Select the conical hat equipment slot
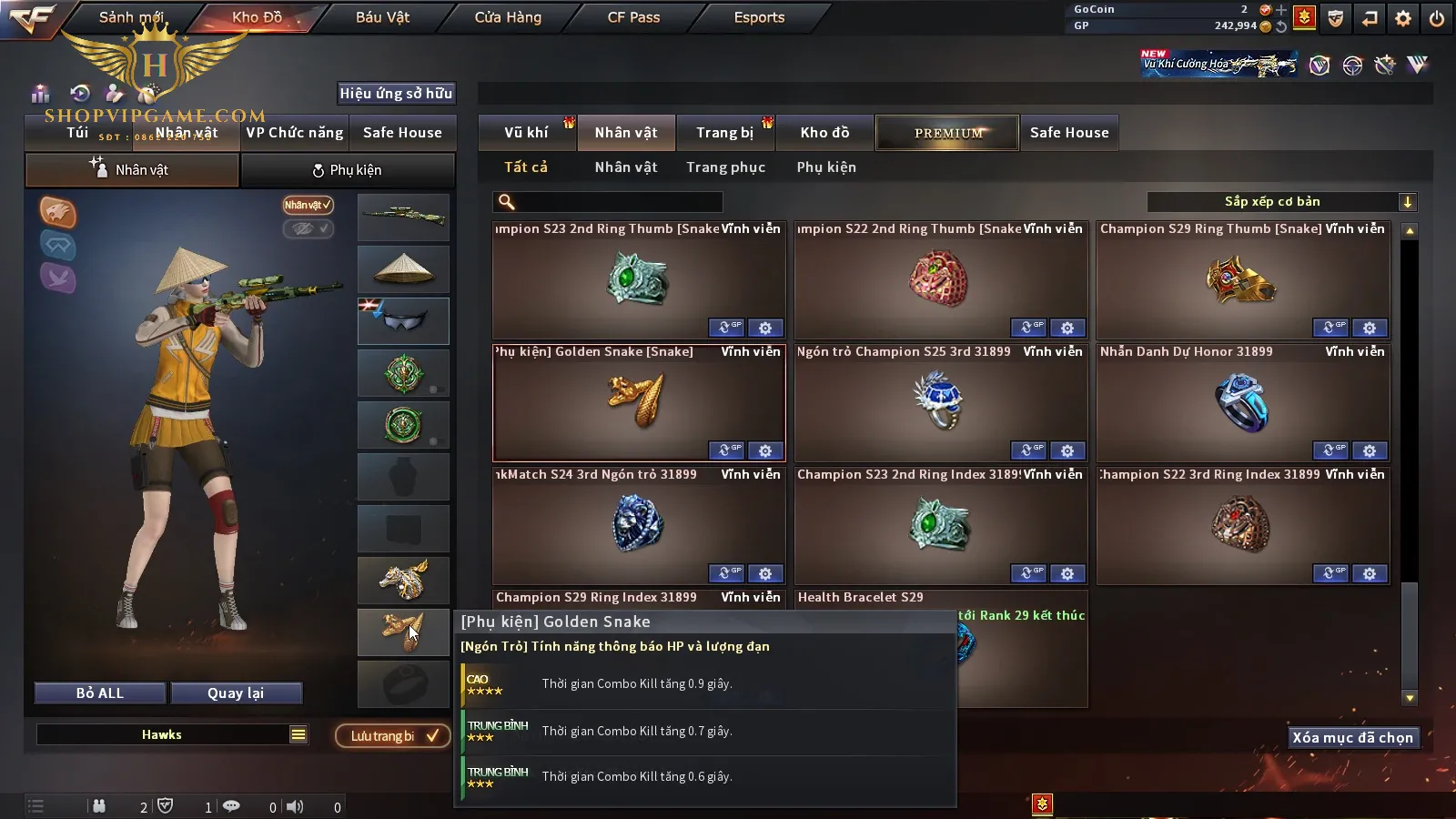This screenshot has height=819, width=1456. coord(403,269)
